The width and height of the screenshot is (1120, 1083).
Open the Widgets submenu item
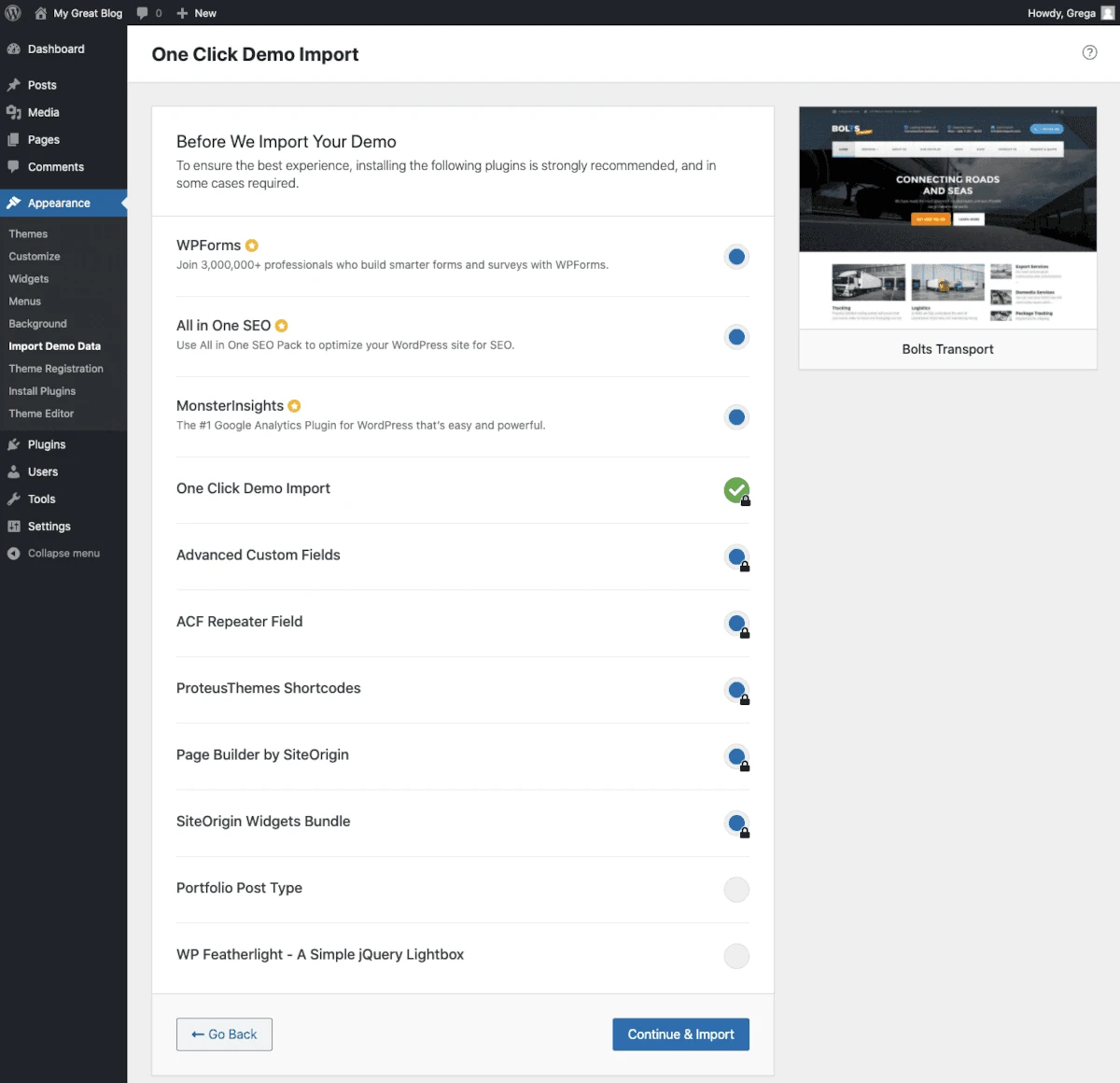[29, 279]
